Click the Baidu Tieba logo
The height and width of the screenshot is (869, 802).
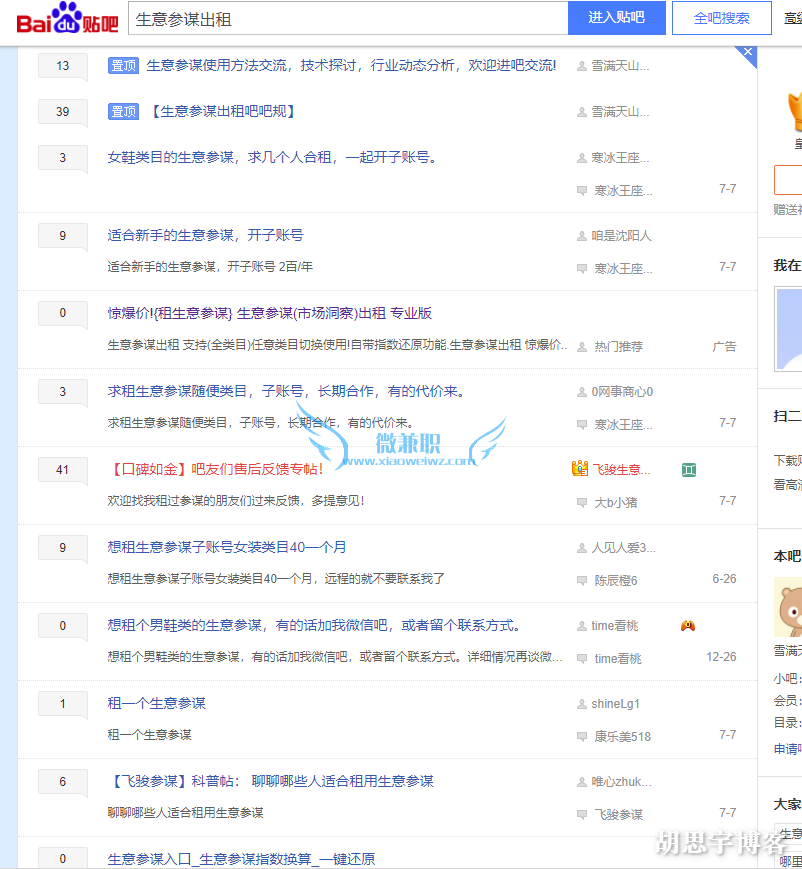67,18
